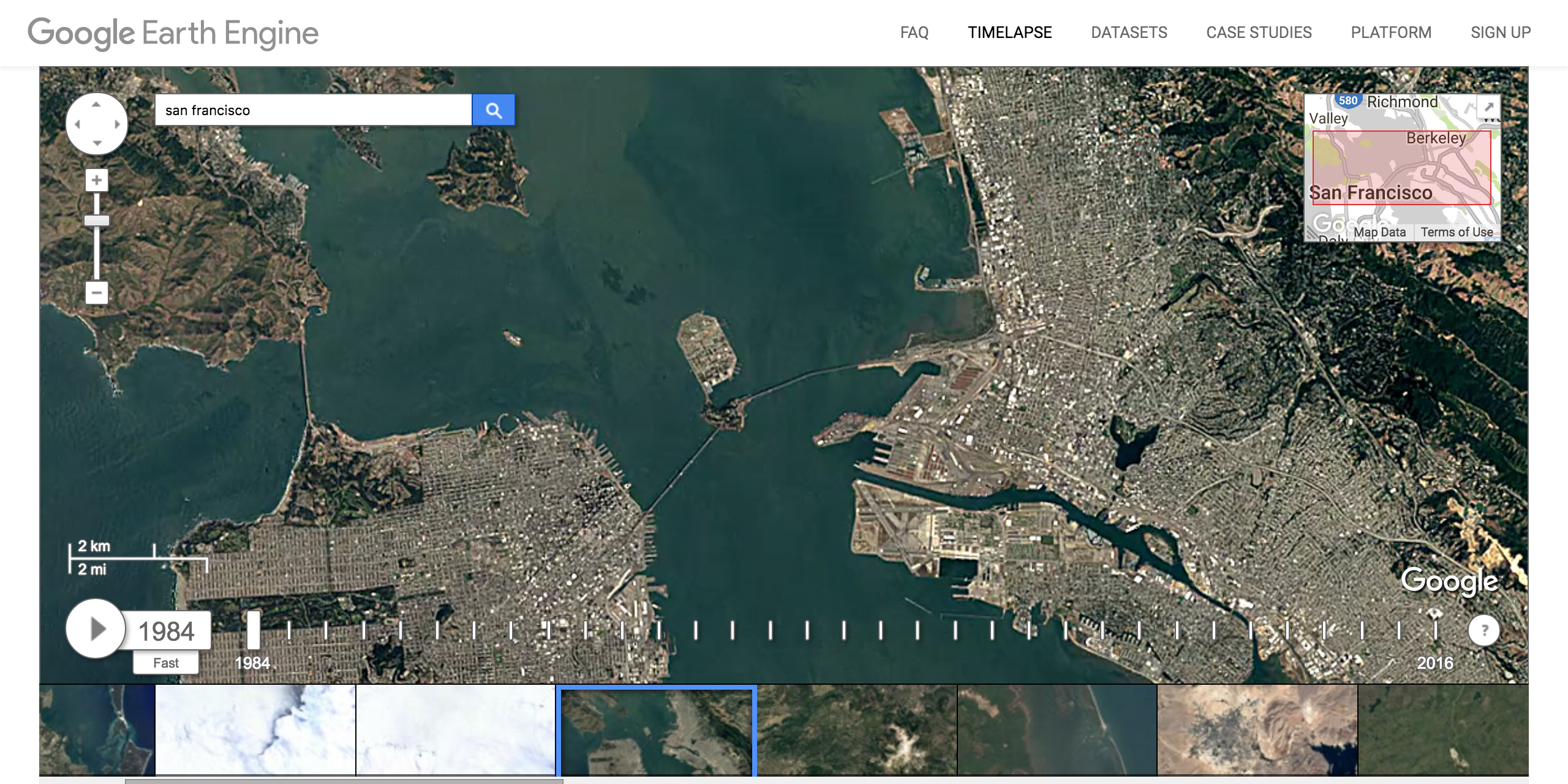Click the zoom in plus icon
This screenshot has height=784, width=1568.
click(x=96, y=180)
